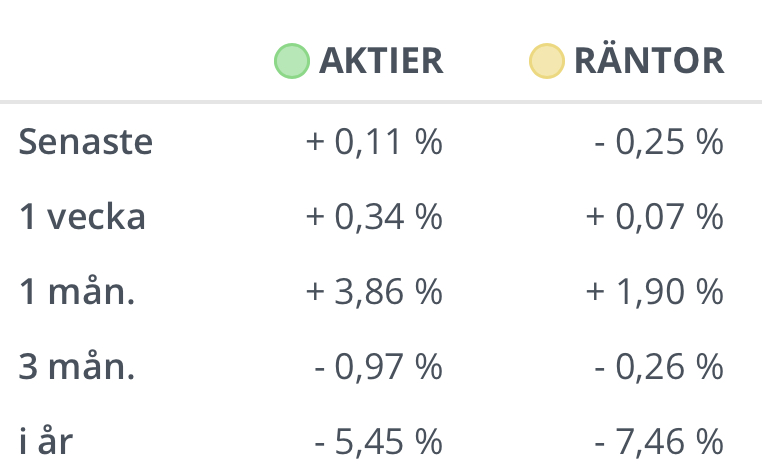
Task: Click Aktier 3 mån. value - 0,97 %
Action: coord(378,367)
